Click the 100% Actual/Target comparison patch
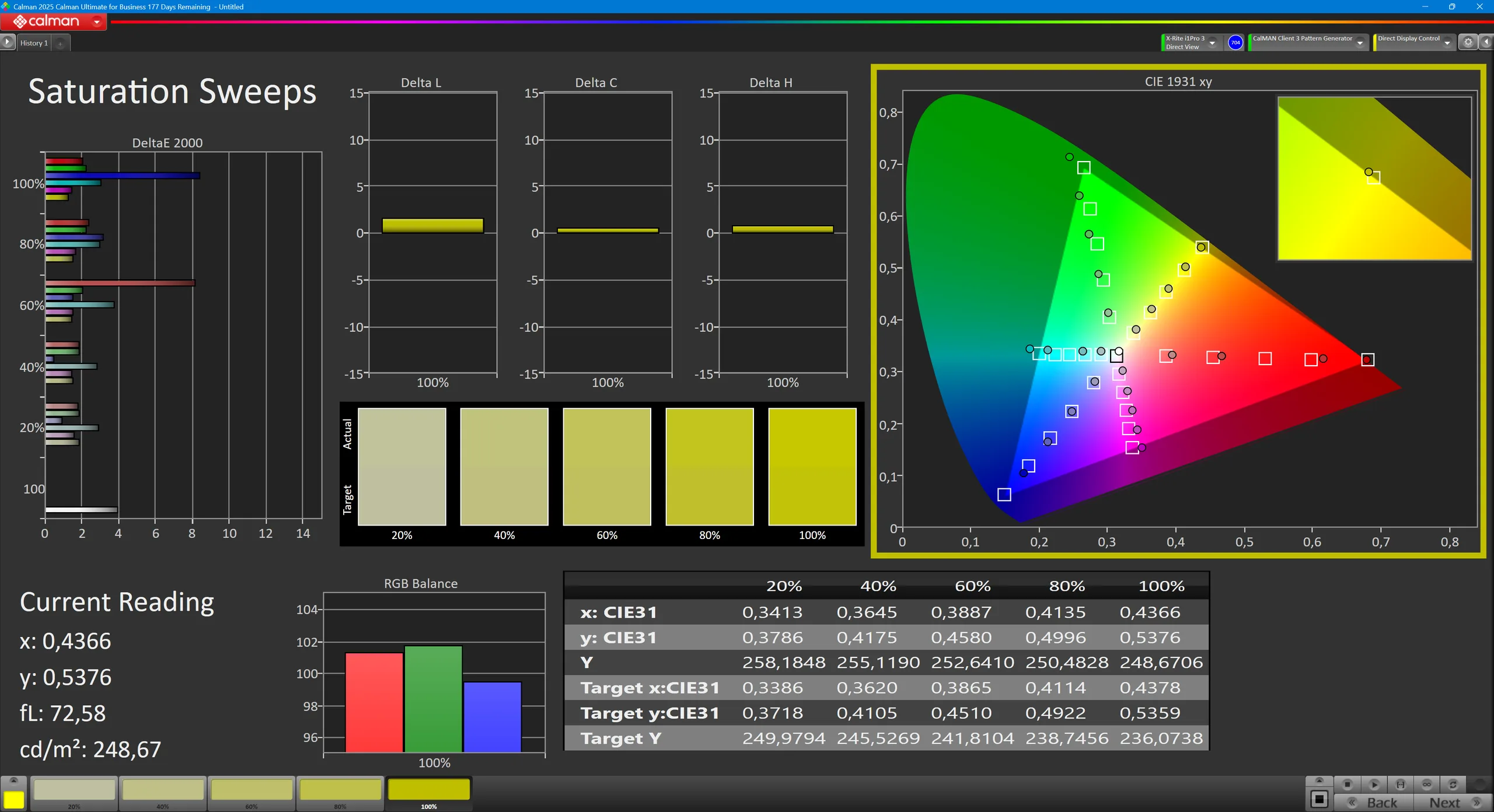The width and height of the screenshot is (1494, 812). pos(812,467)
